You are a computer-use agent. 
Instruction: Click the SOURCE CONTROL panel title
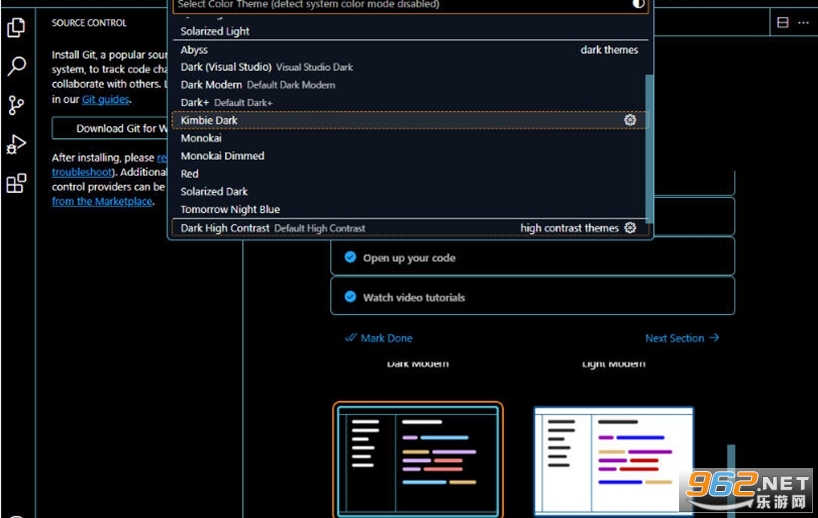(x=89, y=23)
